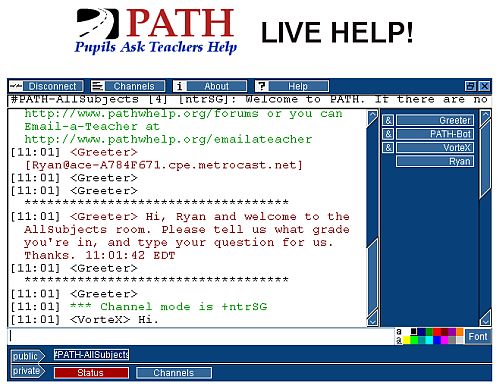Toggle bold text 'a' icon
The height and width of the screenshot is (386, 500).
[399, 332]
